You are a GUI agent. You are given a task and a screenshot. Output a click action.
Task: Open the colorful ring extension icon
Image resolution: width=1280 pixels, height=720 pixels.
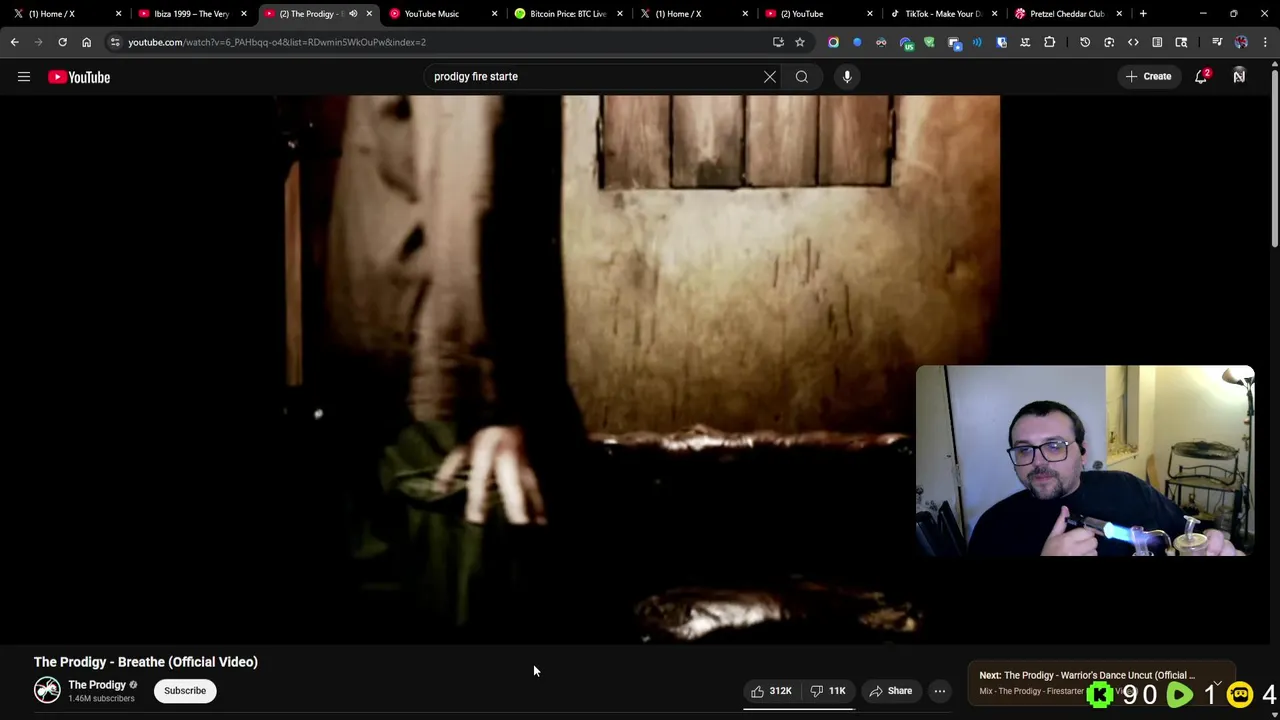(x=833, y=42)
